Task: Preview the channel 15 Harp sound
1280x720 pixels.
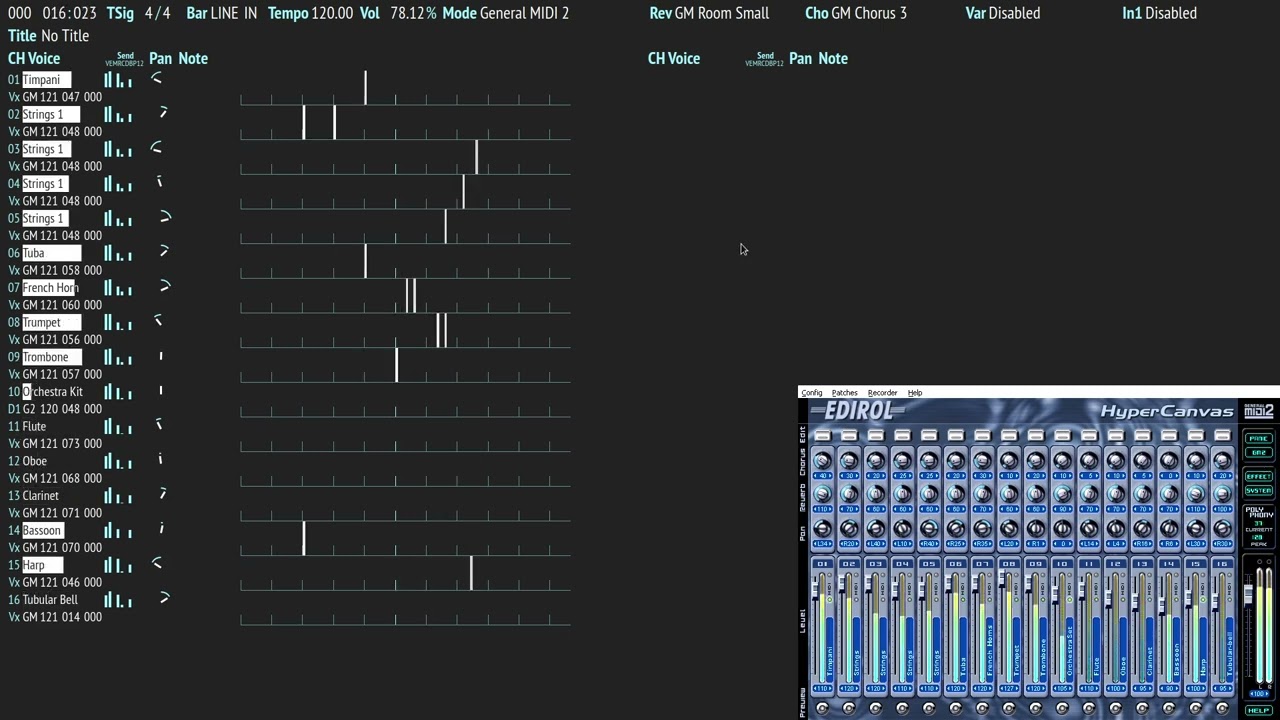Action: [1196, 708]
